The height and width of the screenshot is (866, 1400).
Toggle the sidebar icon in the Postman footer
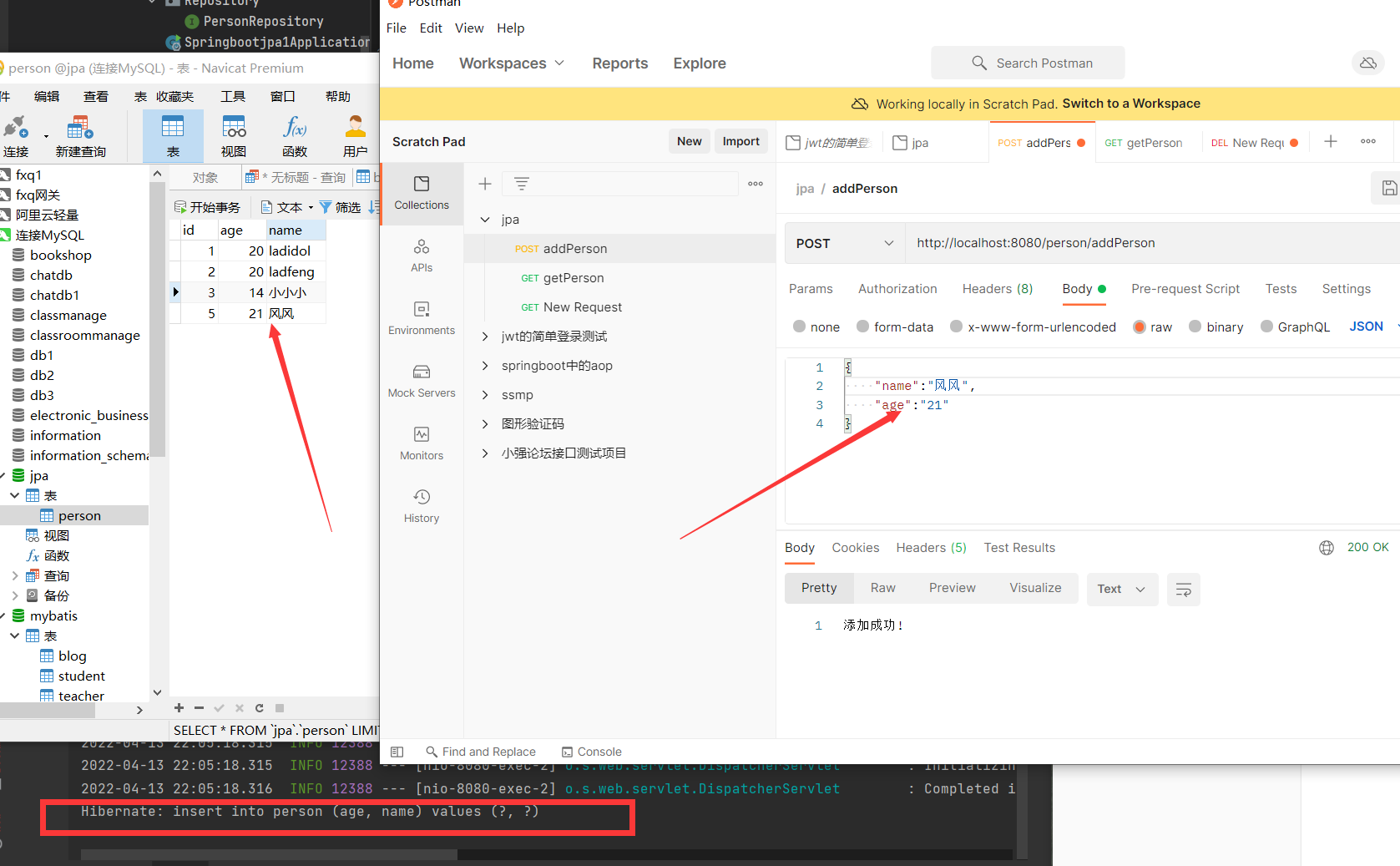[x=397, y=752]
